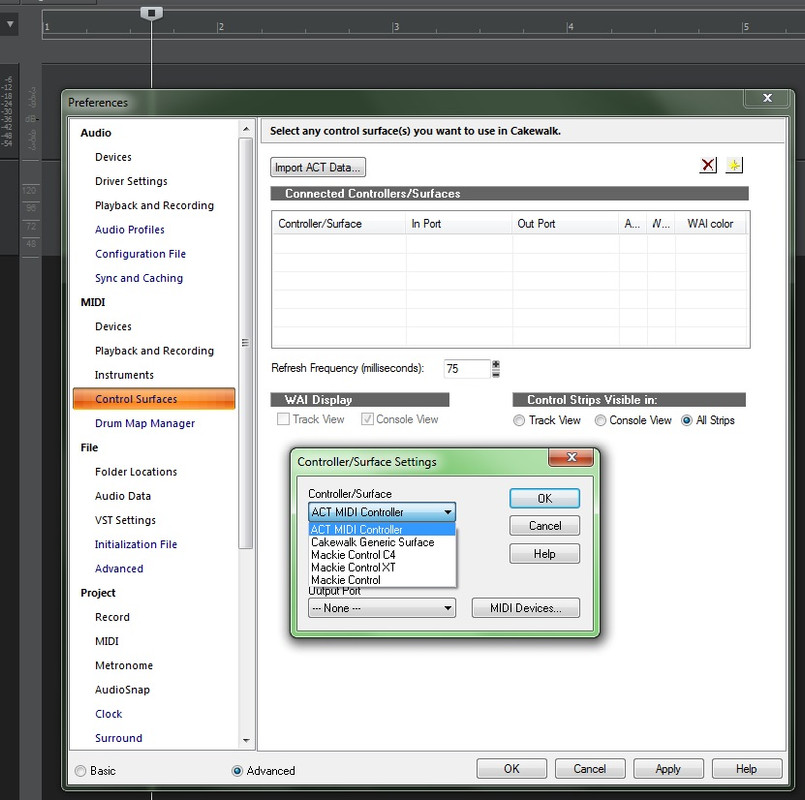Select MIDI Devices in the category list
The width and height of the screenshot is (805, 800).
[113, 327]
